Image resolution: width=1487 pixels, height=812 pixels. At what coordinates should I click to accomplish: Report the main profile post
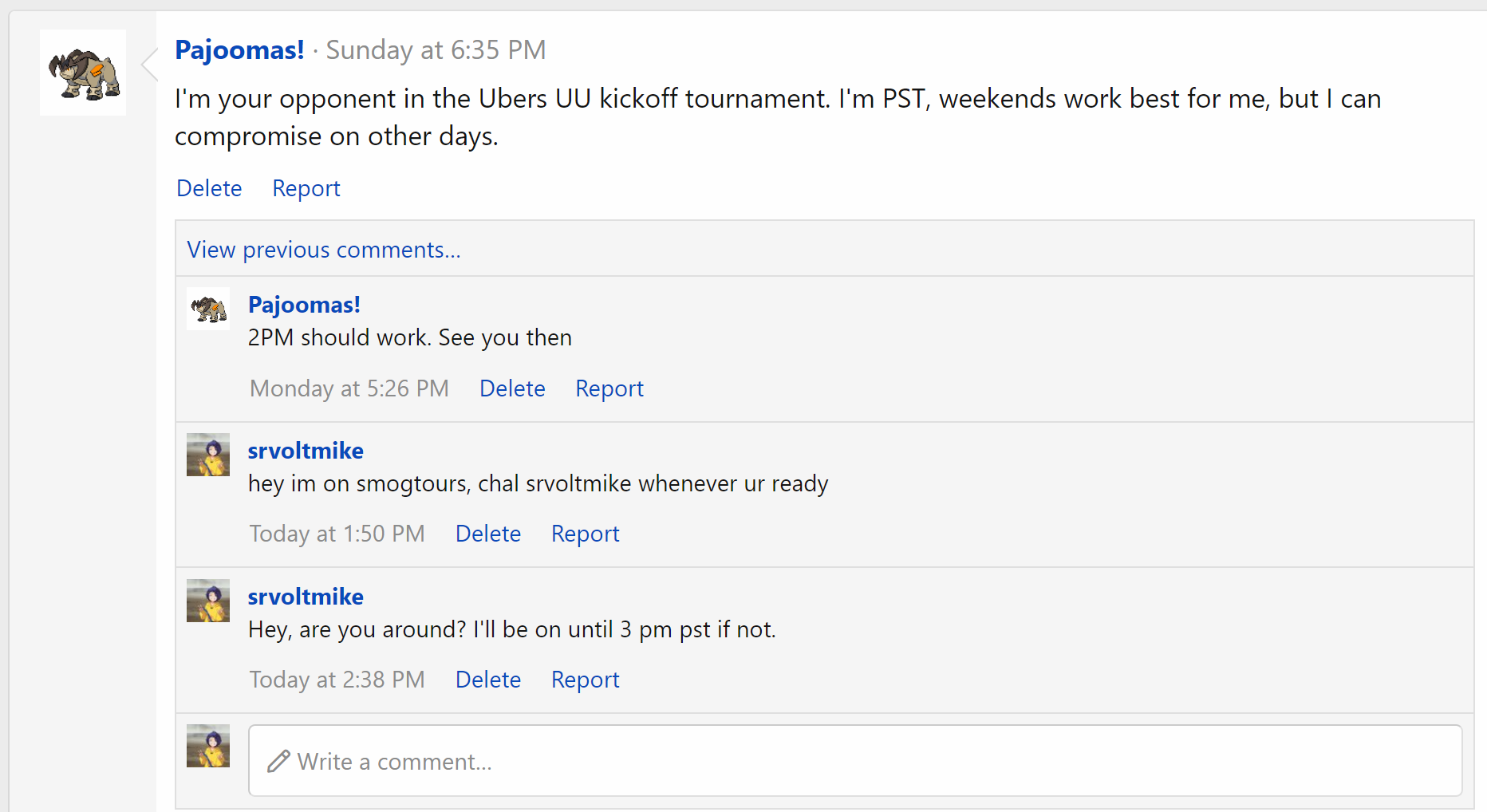306,188
